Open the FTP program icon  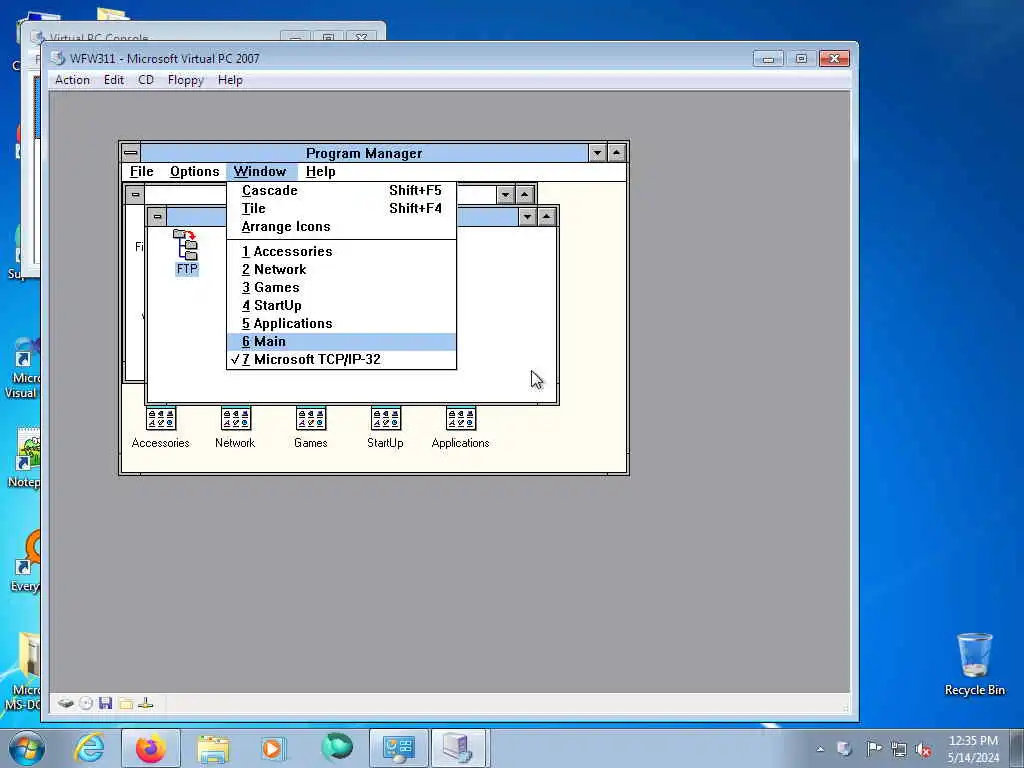tap(187, 252)
